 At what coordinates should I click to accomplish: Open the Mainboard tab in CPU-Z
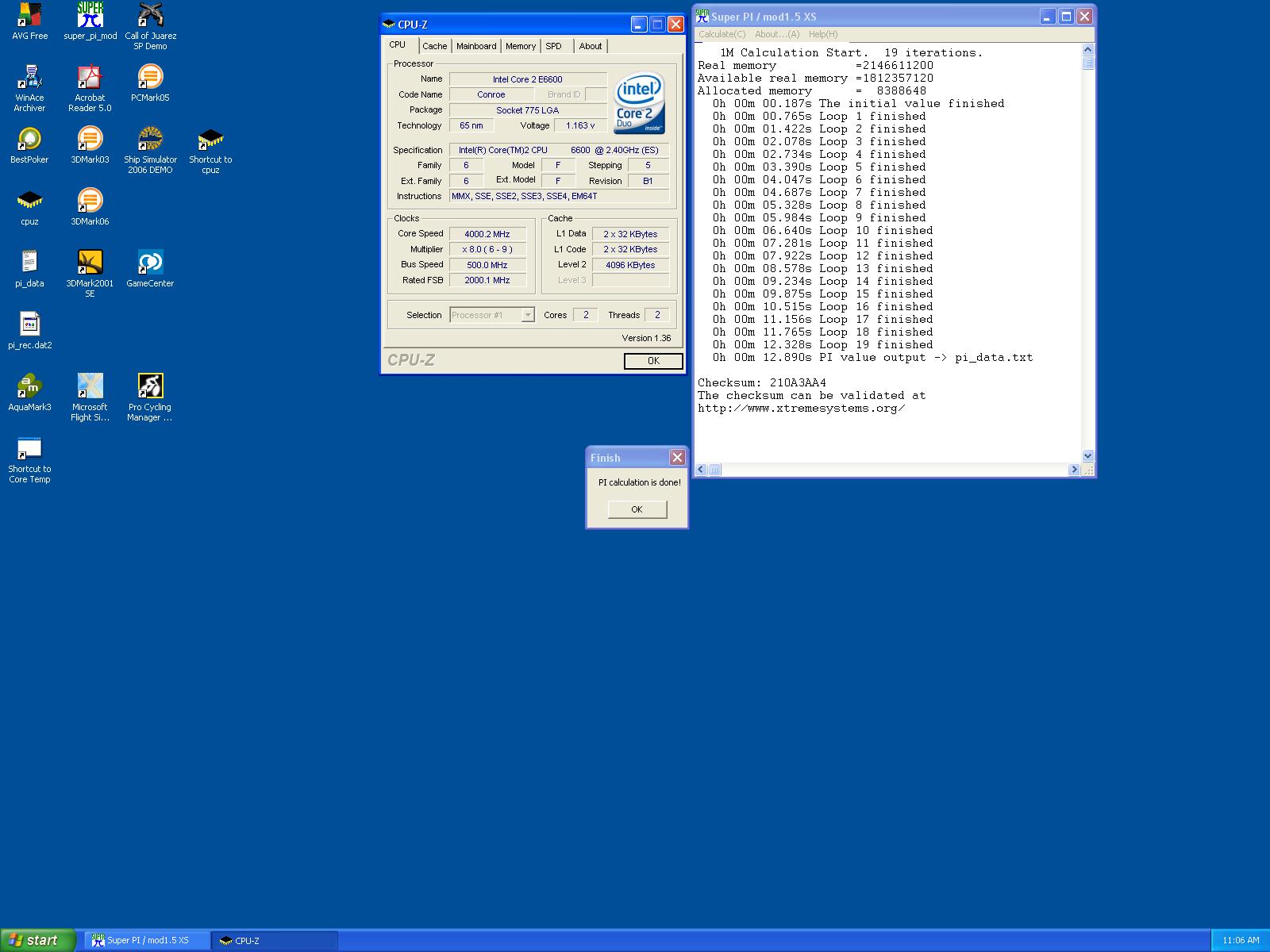pos(476,46)
